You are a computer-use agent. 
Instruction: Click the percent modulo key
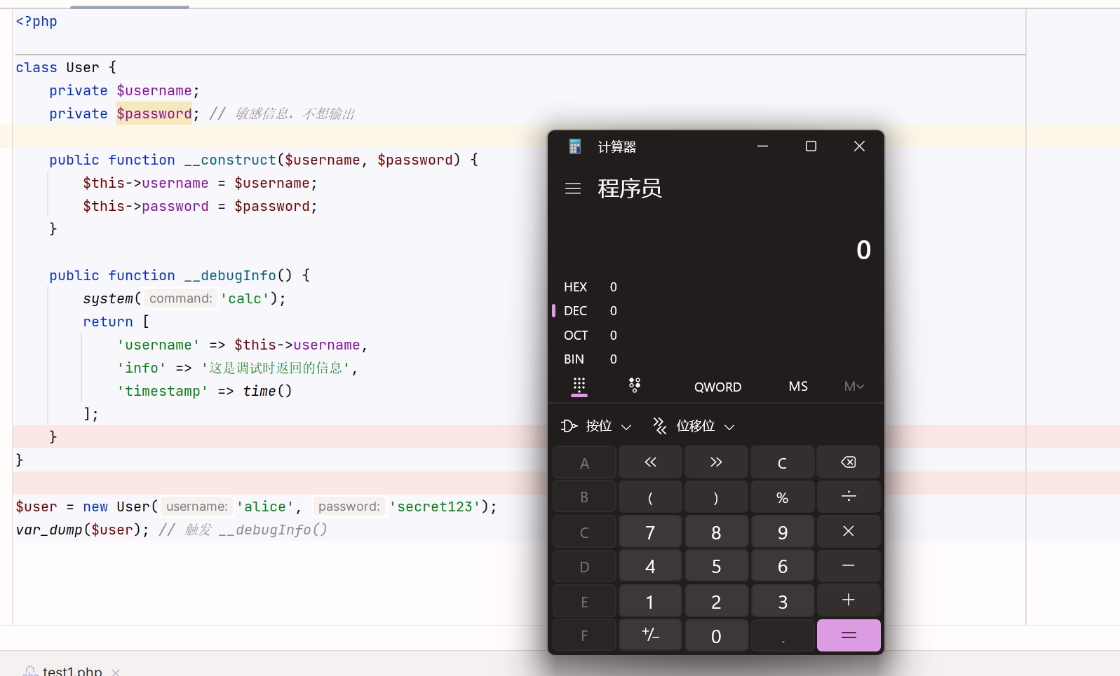782,497
